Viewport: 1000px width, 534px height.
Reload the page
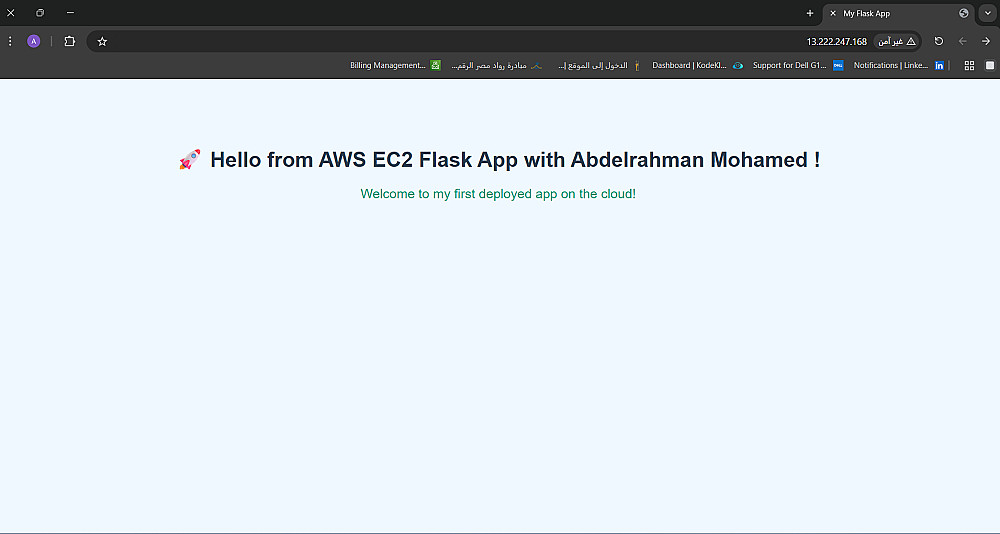click(x=938, y=41)
